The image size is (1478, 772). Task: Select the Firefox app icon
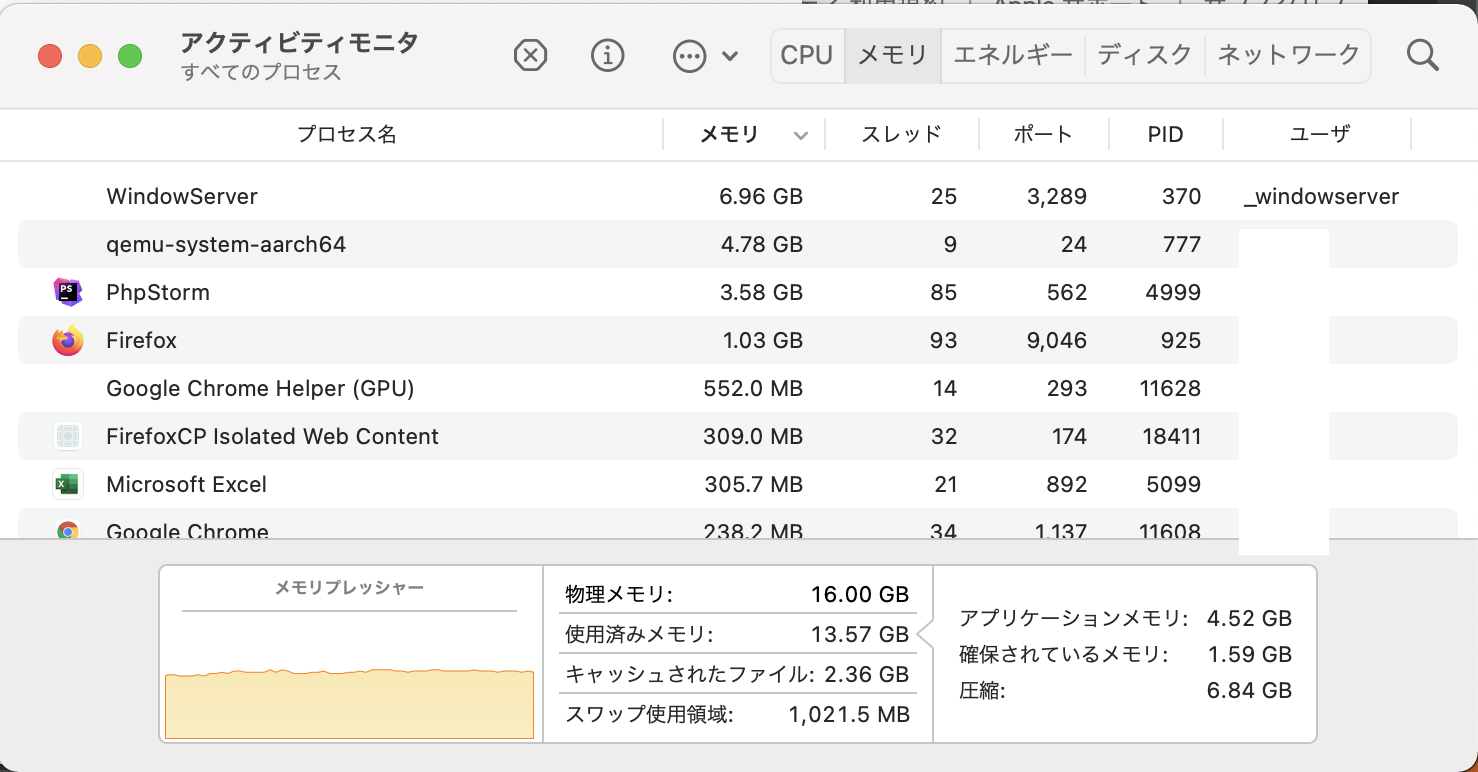[x=67, y=341]
